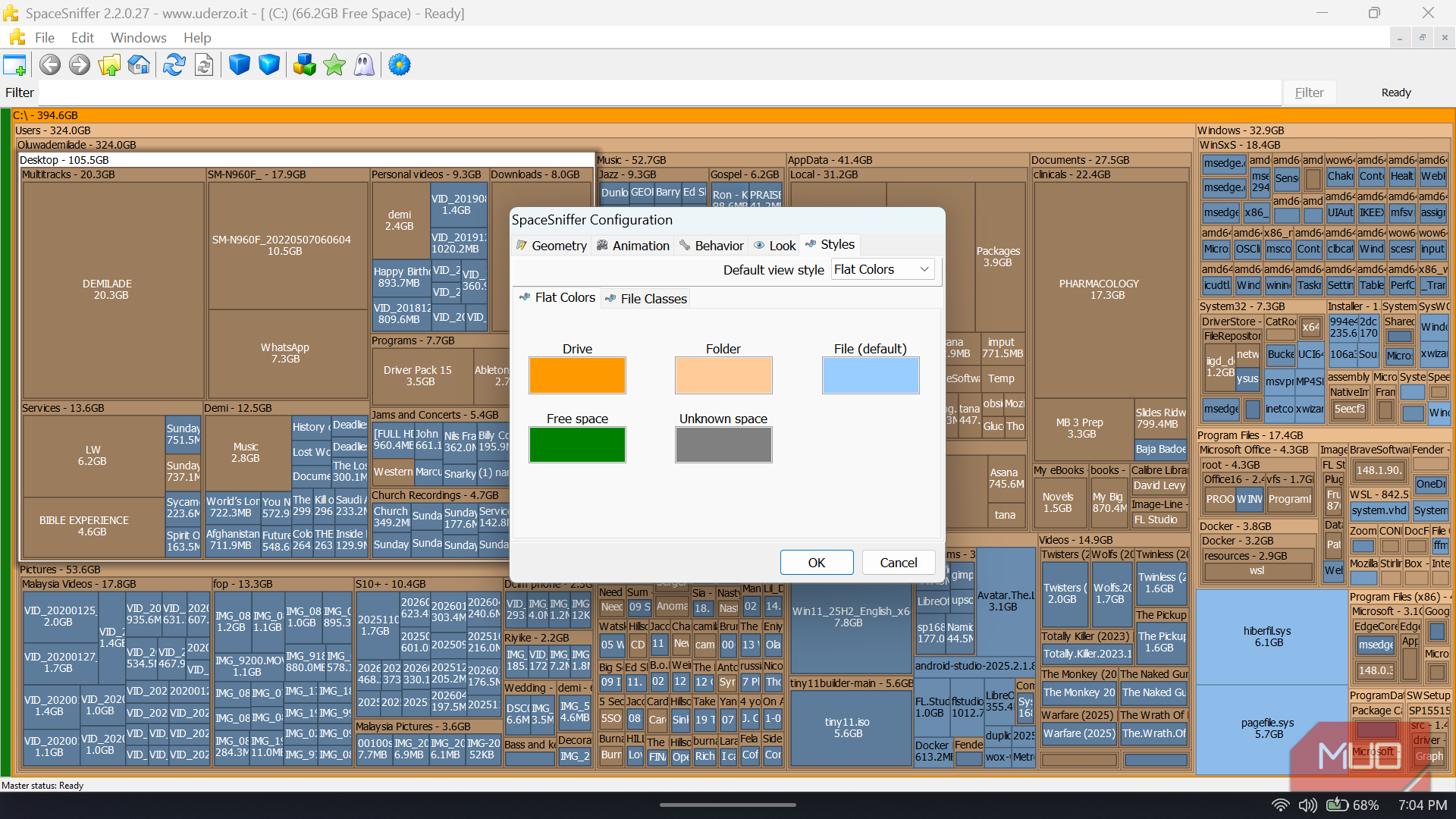The image size is (1456, 819).
Task: Pick the light blue File (default) swatch
Action: (x=871, y=375)
